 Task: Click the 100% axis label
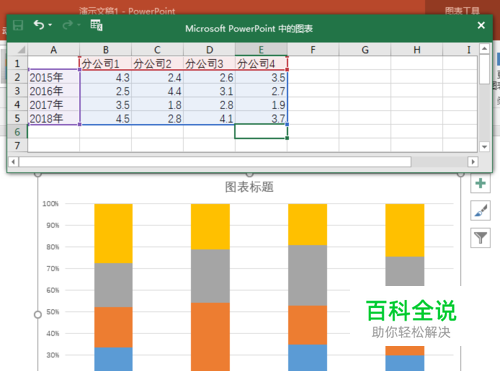click(x=51, y=203)
